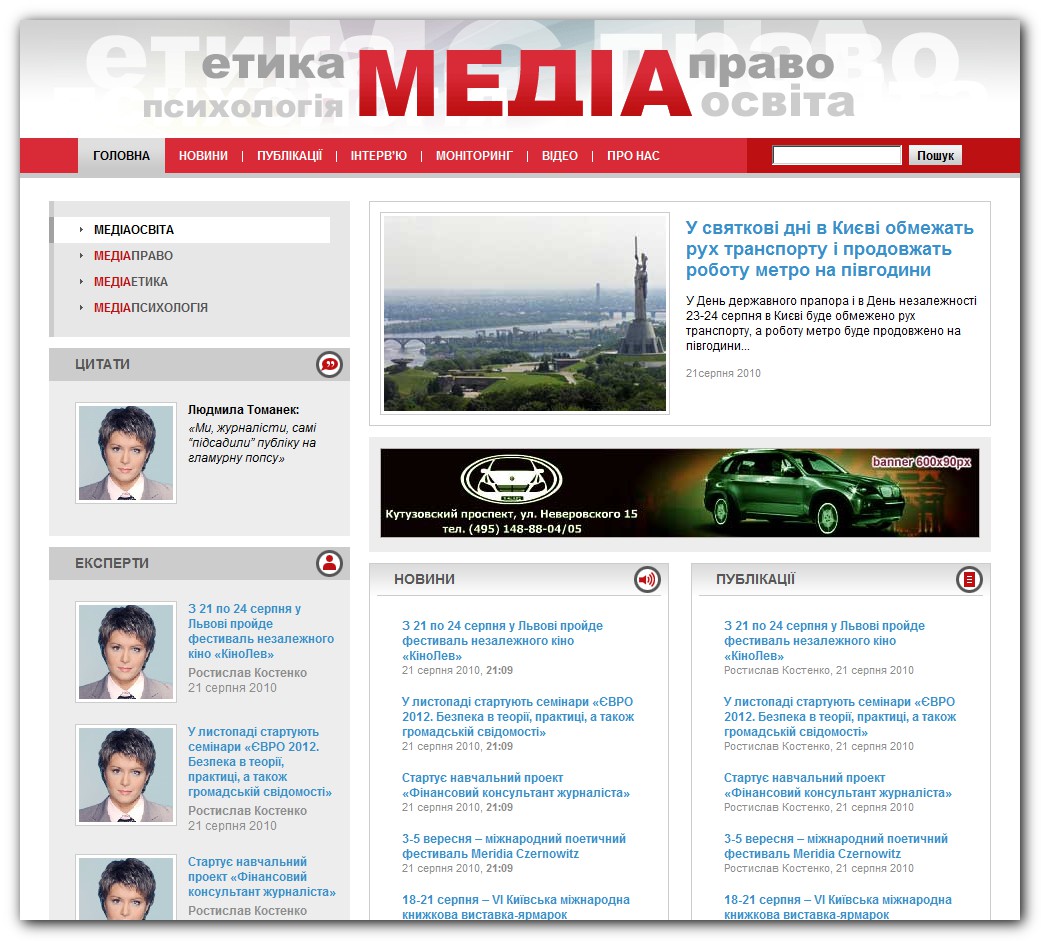This screenshot has height=941, width=1041.
Task: Open the КіноЛев festival news link
Action: click(502, 638)
